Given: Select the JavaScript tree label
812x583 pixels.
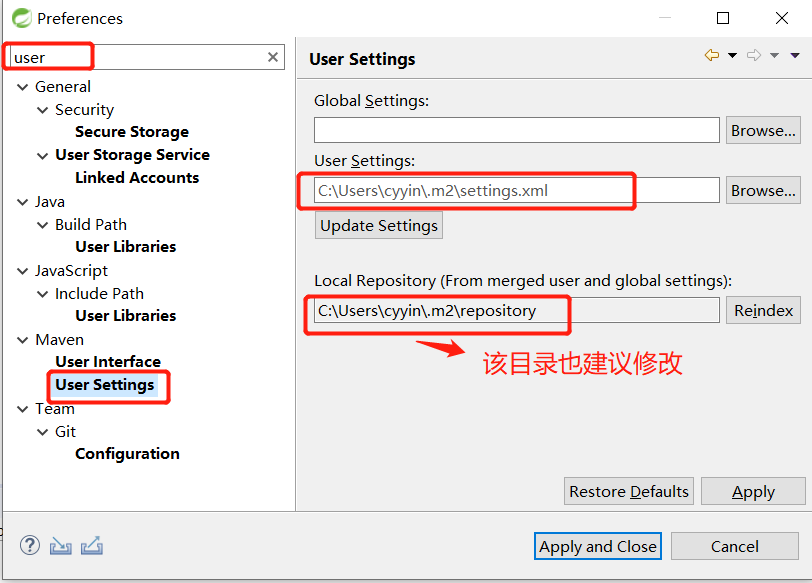Looking at the screenshot, I should tap(71, 270).
